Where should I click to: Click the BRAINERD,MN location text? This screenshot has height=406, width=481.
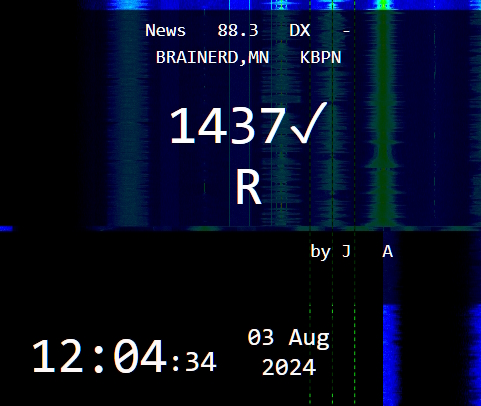212,57
